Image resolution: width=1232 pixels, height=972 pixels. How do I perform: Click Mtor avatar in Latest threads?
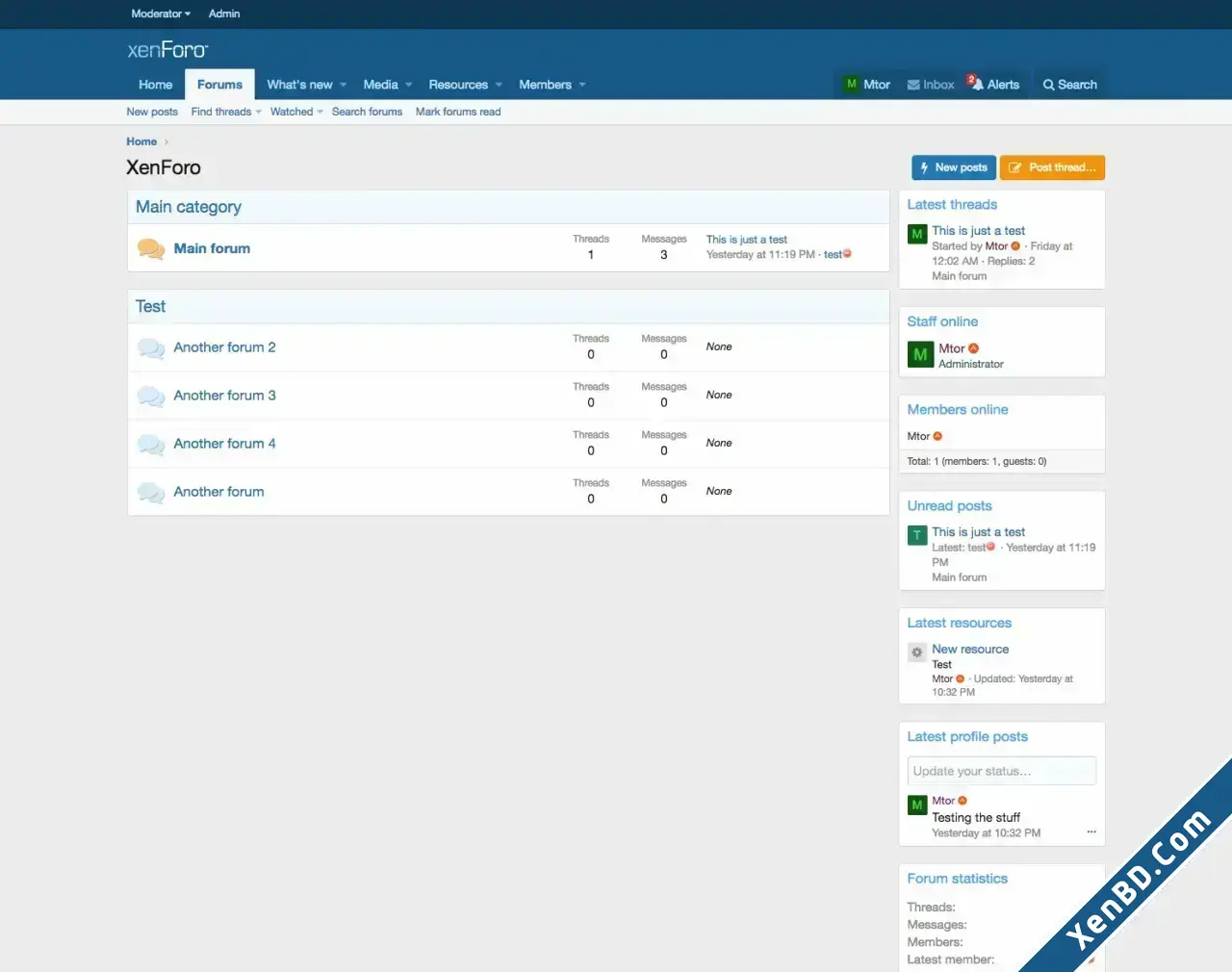(x=917, y=234)
